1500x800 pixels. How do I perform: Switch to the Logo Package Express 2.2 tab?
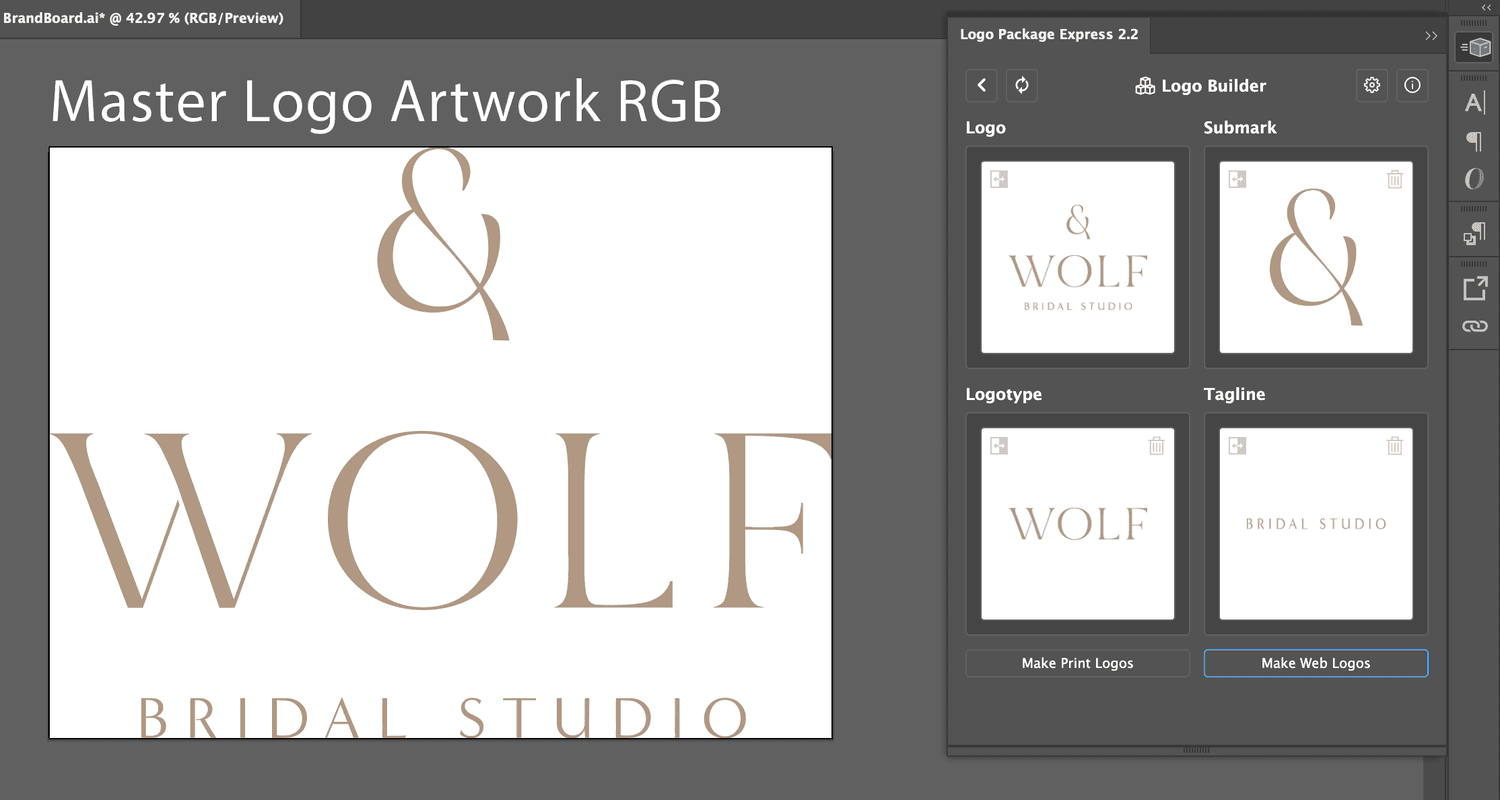click(1048, 33)
